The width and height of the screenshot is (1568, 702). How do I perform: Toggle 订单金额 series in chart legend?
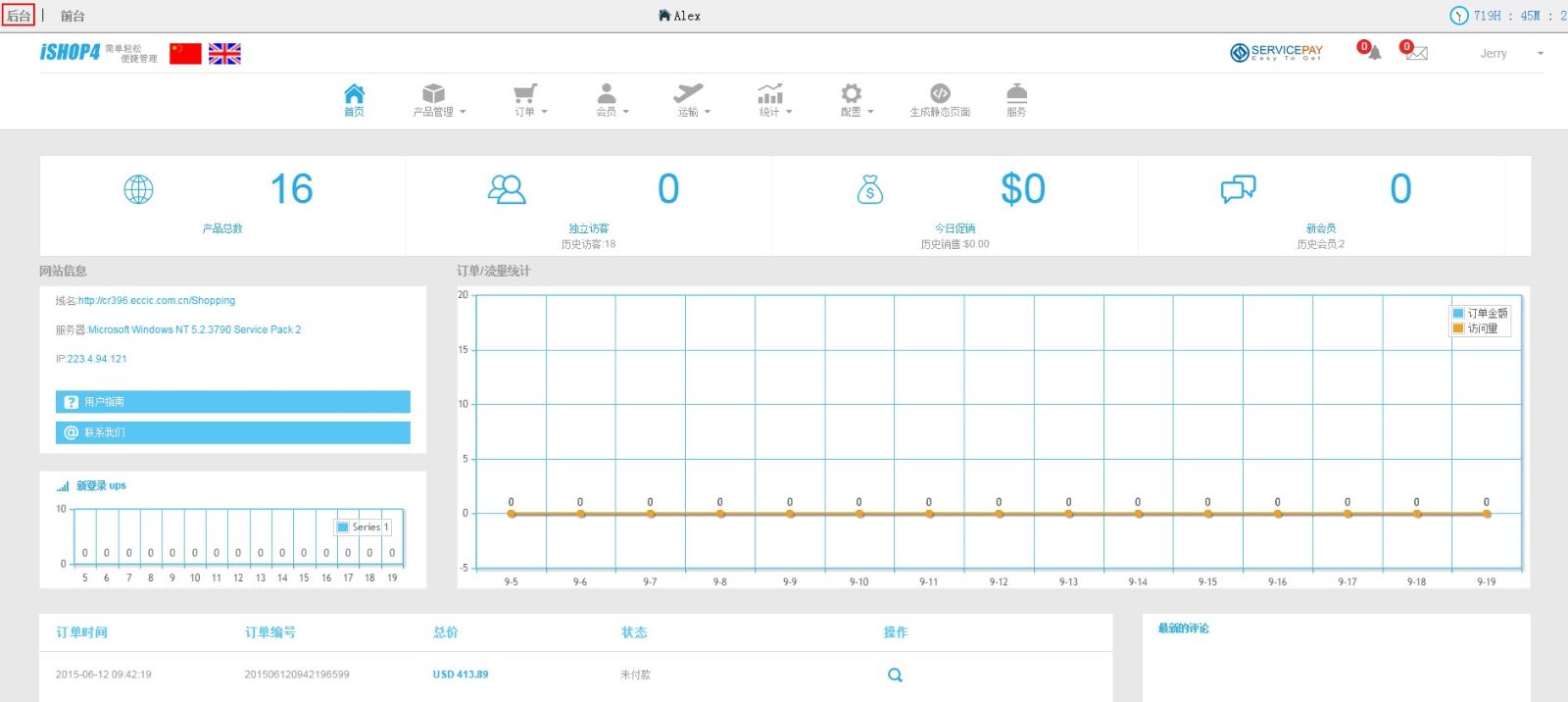[1480, 313]
